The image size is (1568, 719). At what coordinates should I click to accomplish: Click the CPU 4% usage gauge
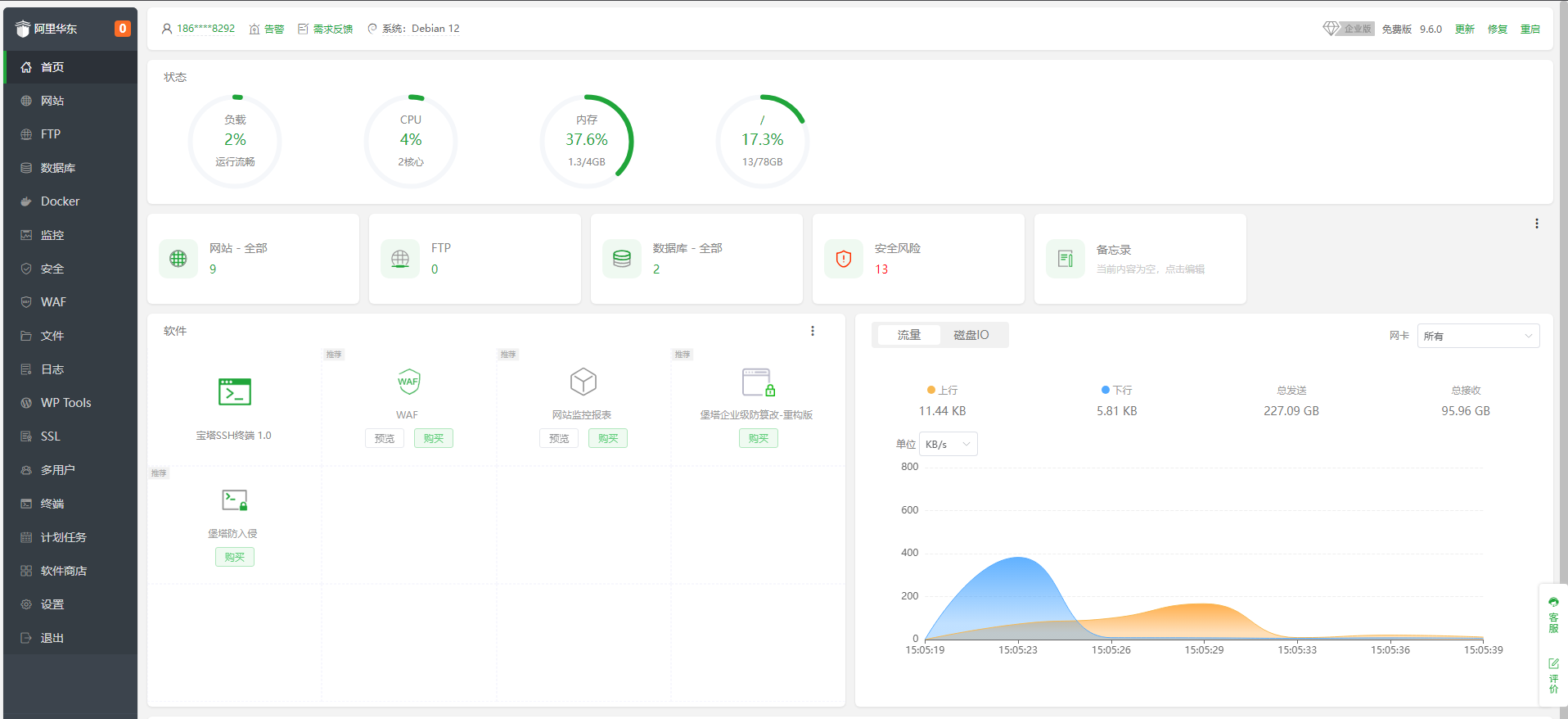coord(411,141)
